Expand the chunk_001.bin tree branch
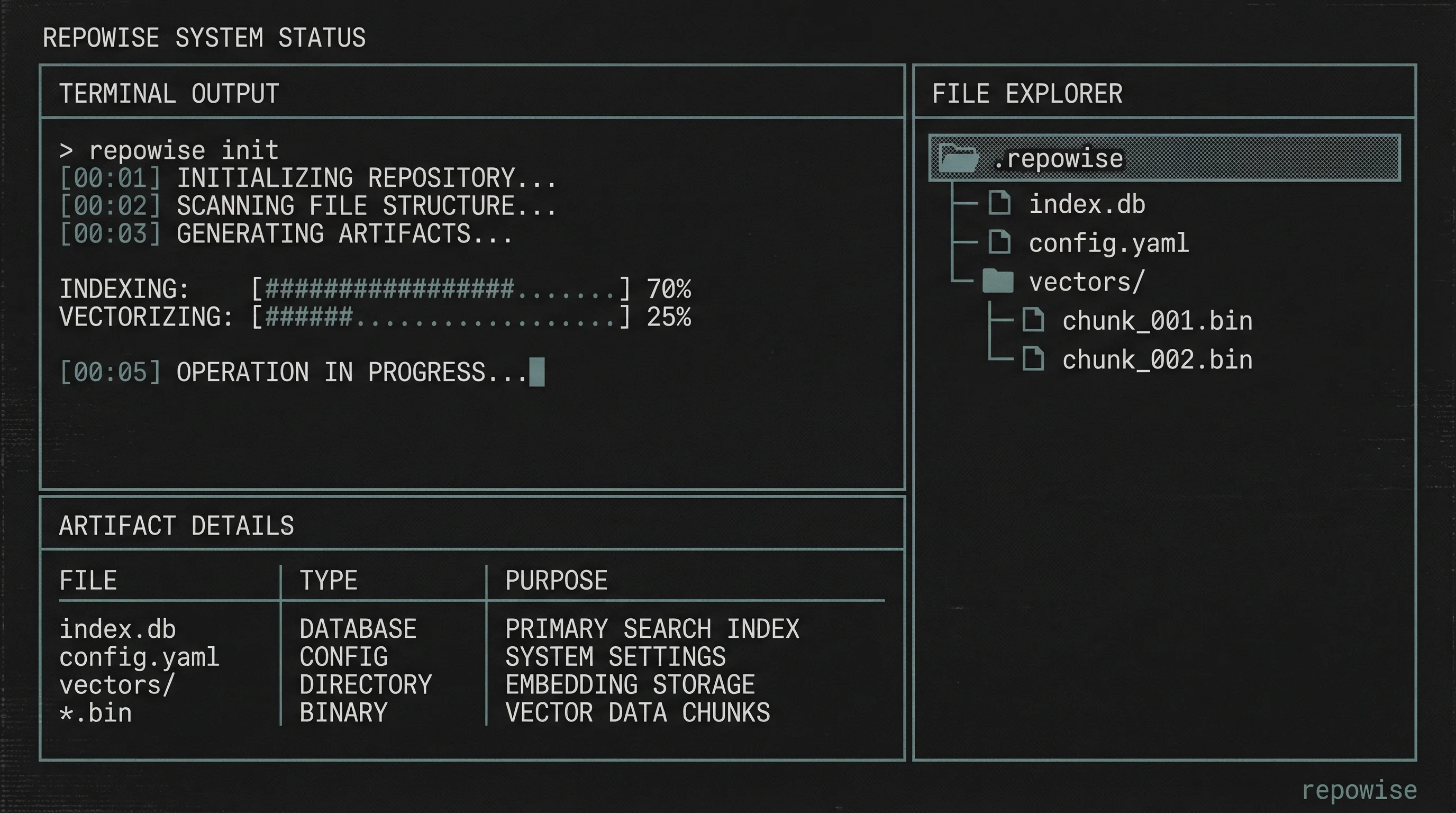The image size is (1456, 813). (1157, 320)
